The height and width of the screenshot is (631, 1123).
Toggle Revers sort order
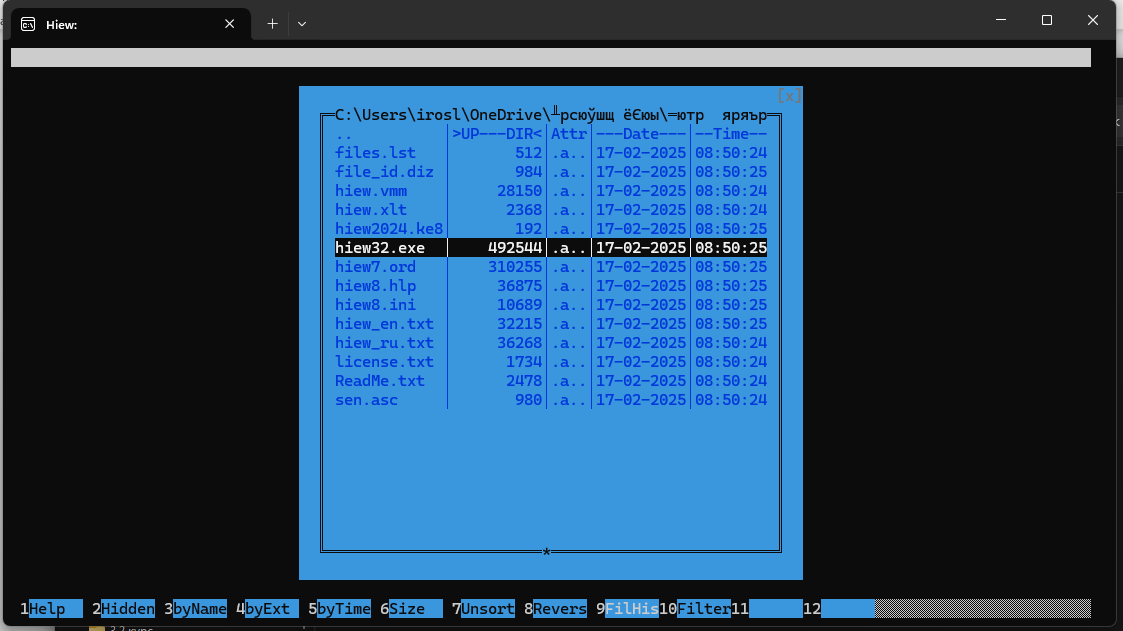(555, 609)
